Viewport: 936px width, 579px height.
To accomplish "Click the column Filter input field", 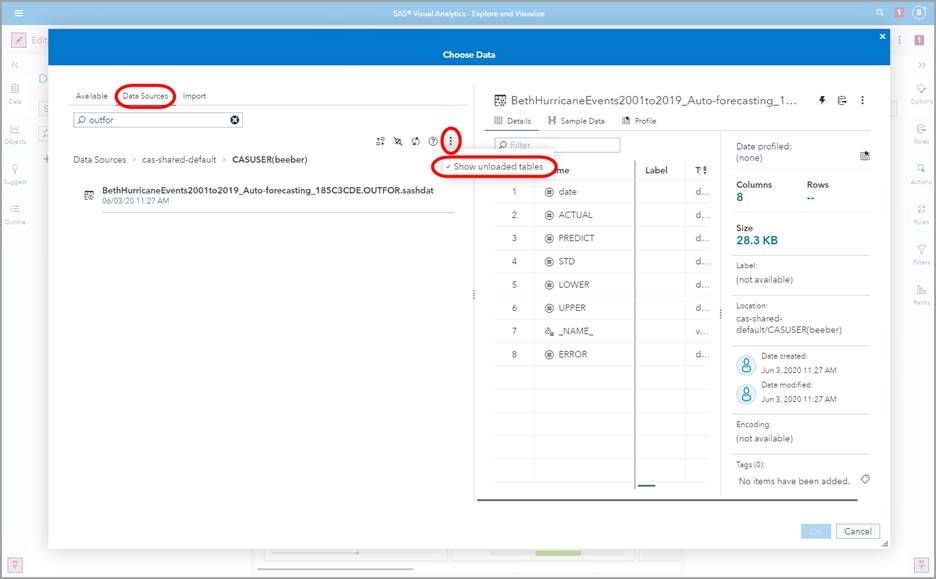I will coord(557,145).
